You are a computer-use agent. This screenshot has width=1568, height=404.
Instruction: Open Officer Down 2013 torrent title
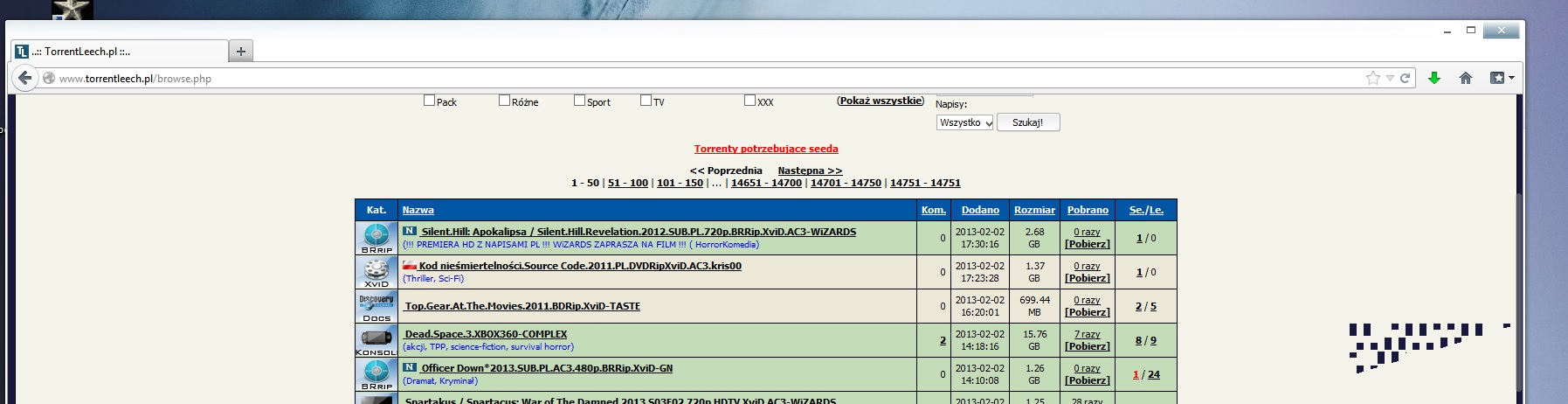point(546,368)
